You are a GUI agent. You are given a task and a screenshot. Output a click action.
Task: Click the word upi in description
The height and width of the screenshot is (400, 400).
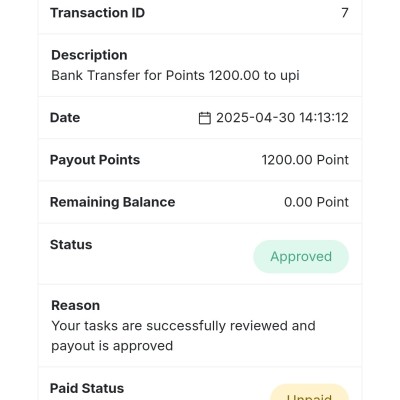pos(290,76)
